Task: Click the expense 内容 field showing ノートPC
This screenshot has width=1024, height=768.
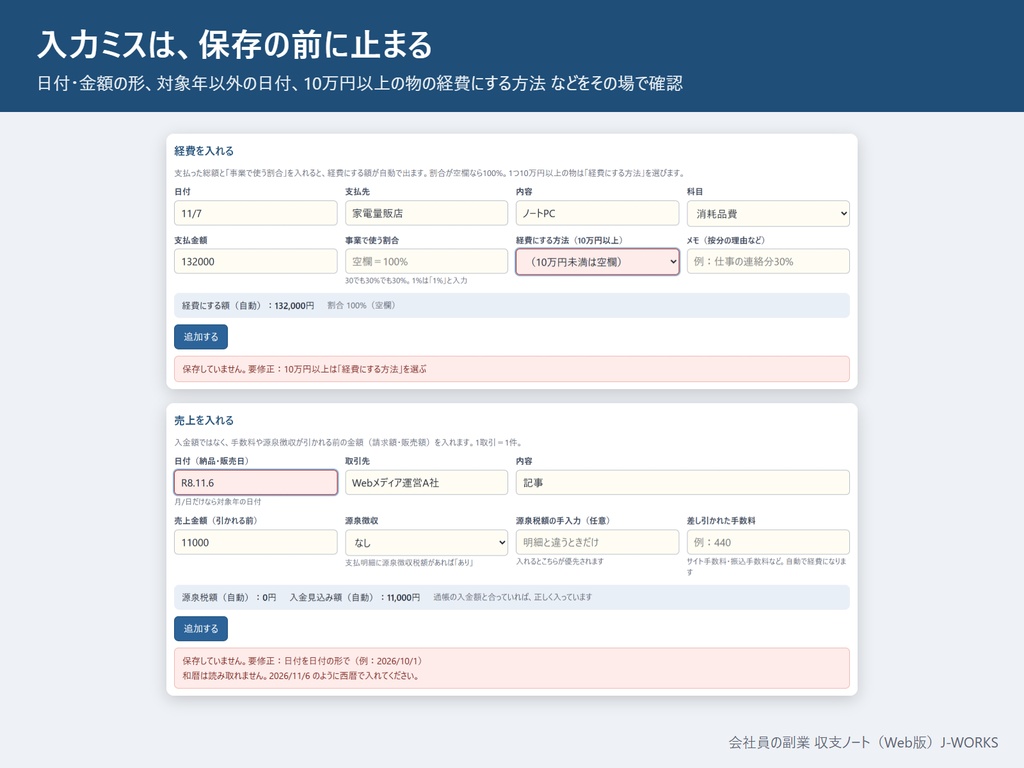Action: 598,213
